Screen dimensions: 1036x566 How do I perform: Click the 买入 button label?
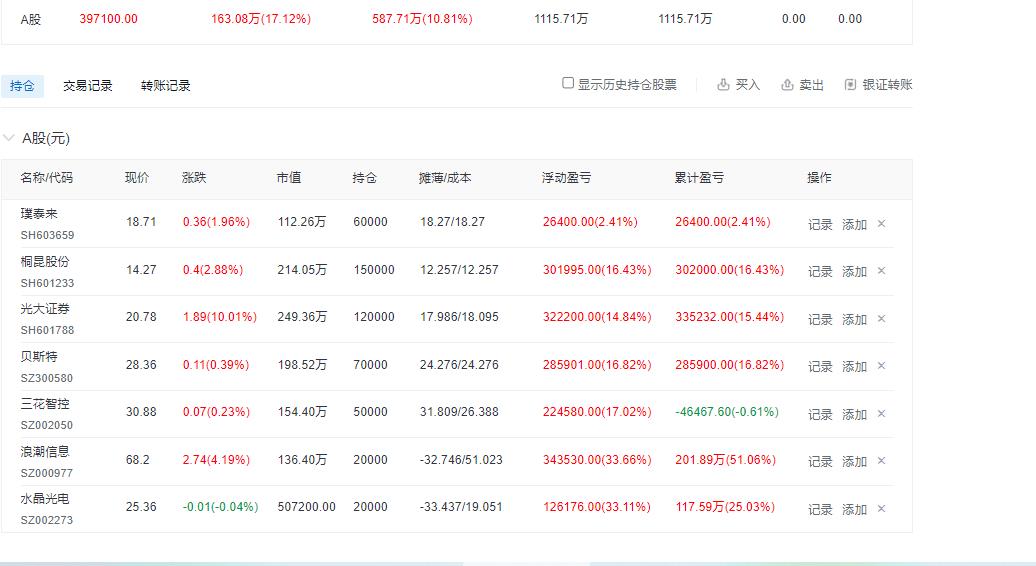747,85
